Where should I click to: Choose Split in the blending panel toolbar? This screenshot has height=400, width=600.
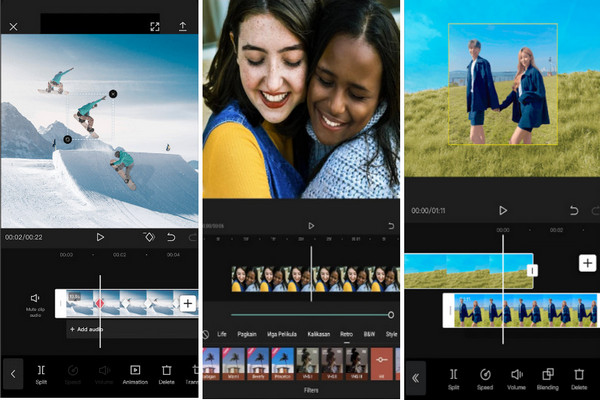point(453,379)
